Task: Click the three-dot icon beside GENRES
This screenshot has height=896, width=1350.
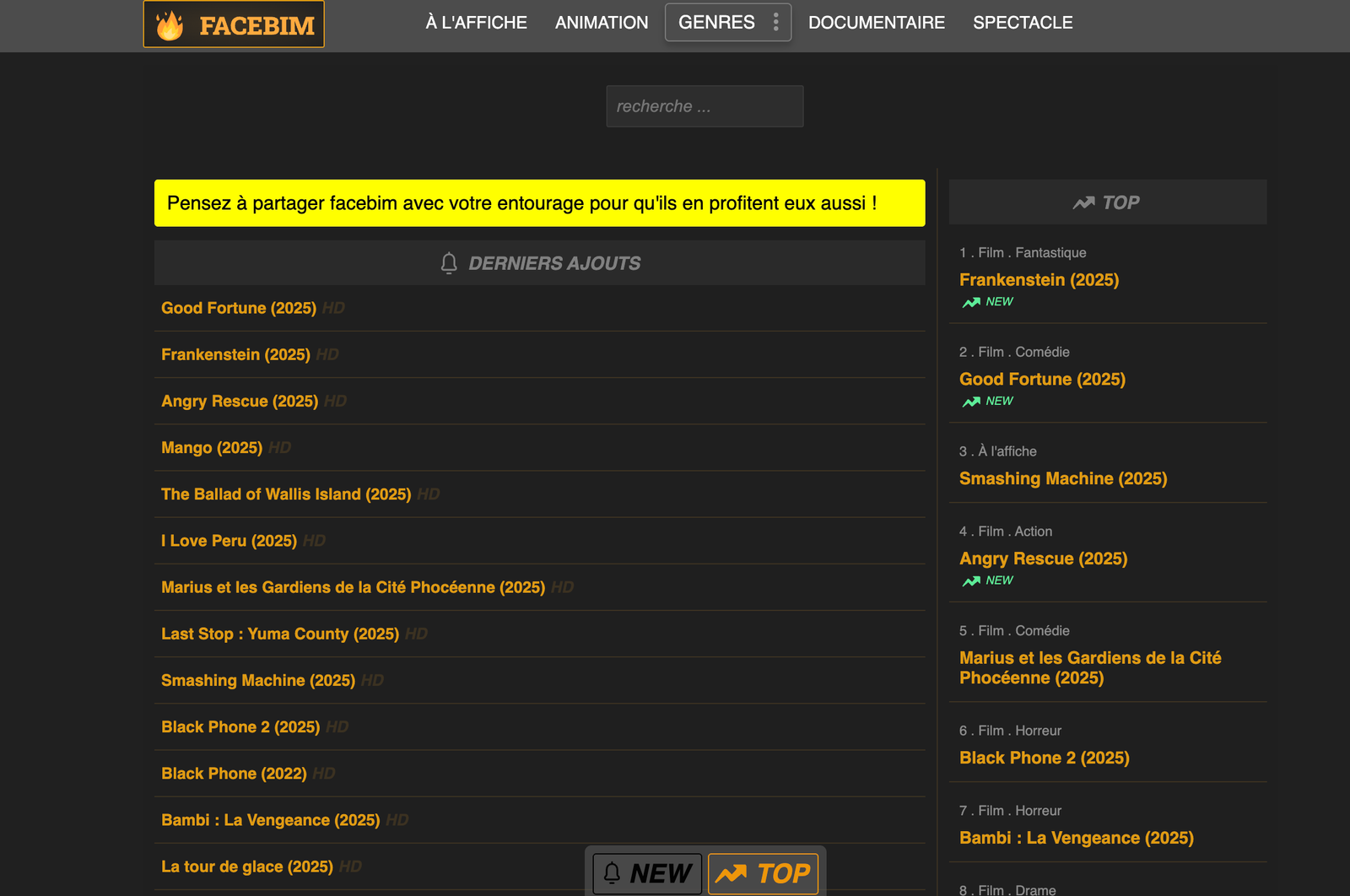Action: point(775,22)
